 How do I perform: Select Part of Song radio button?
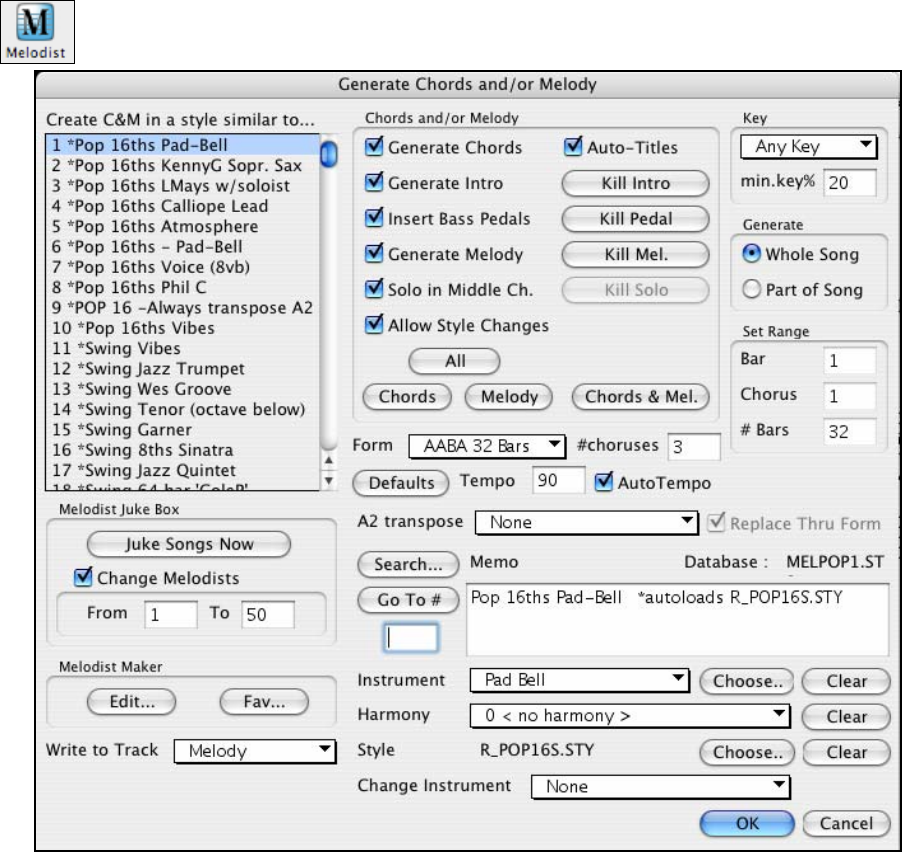(x=751, y=289)
